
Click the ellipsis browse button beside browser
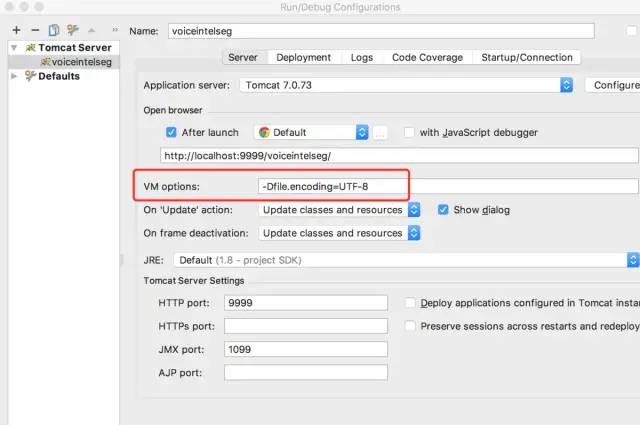[x=380, y=133]
